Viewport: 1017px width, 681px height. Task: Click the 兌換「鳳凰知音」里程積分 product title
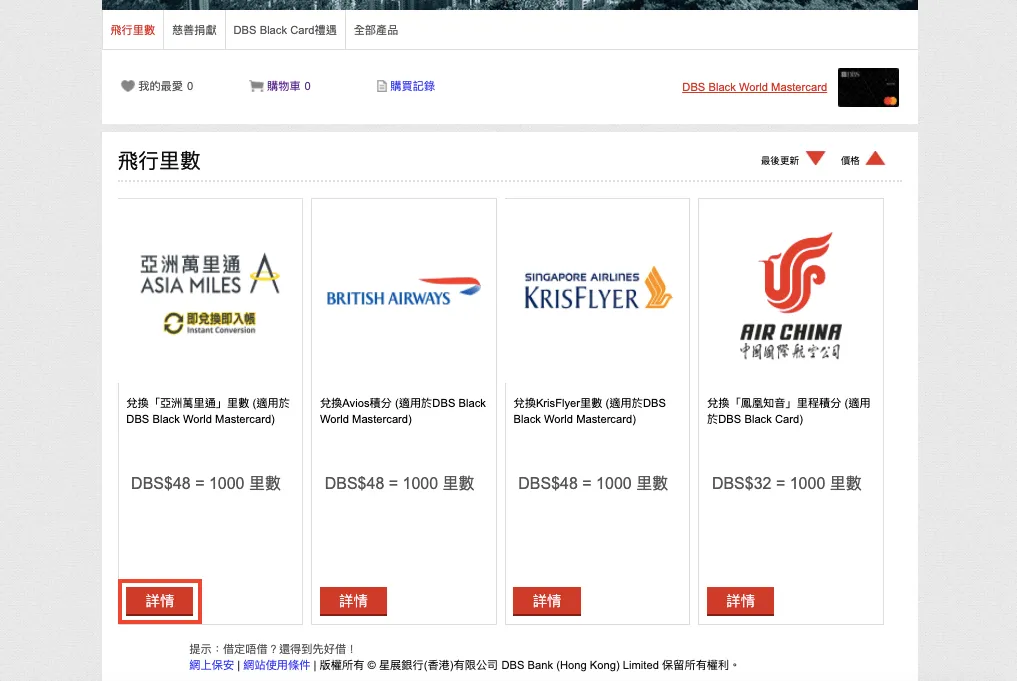pyautogui.click(x=789, y=411)
